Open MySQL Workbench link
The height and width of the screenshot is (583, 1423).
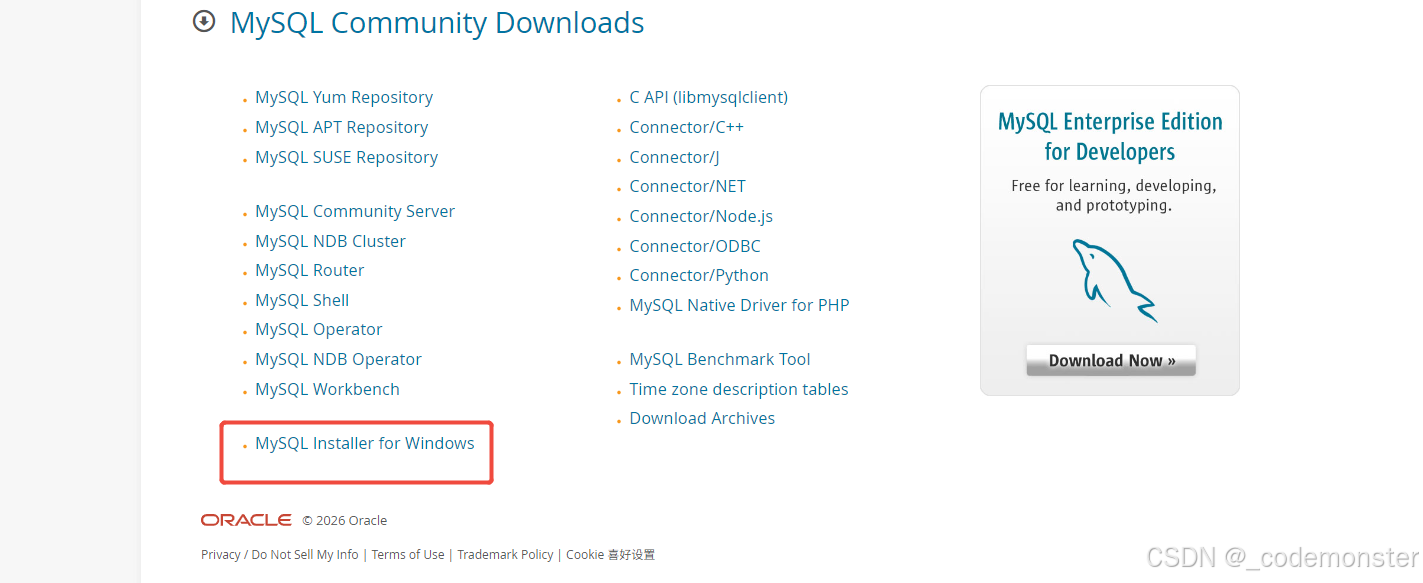(327, 389)
